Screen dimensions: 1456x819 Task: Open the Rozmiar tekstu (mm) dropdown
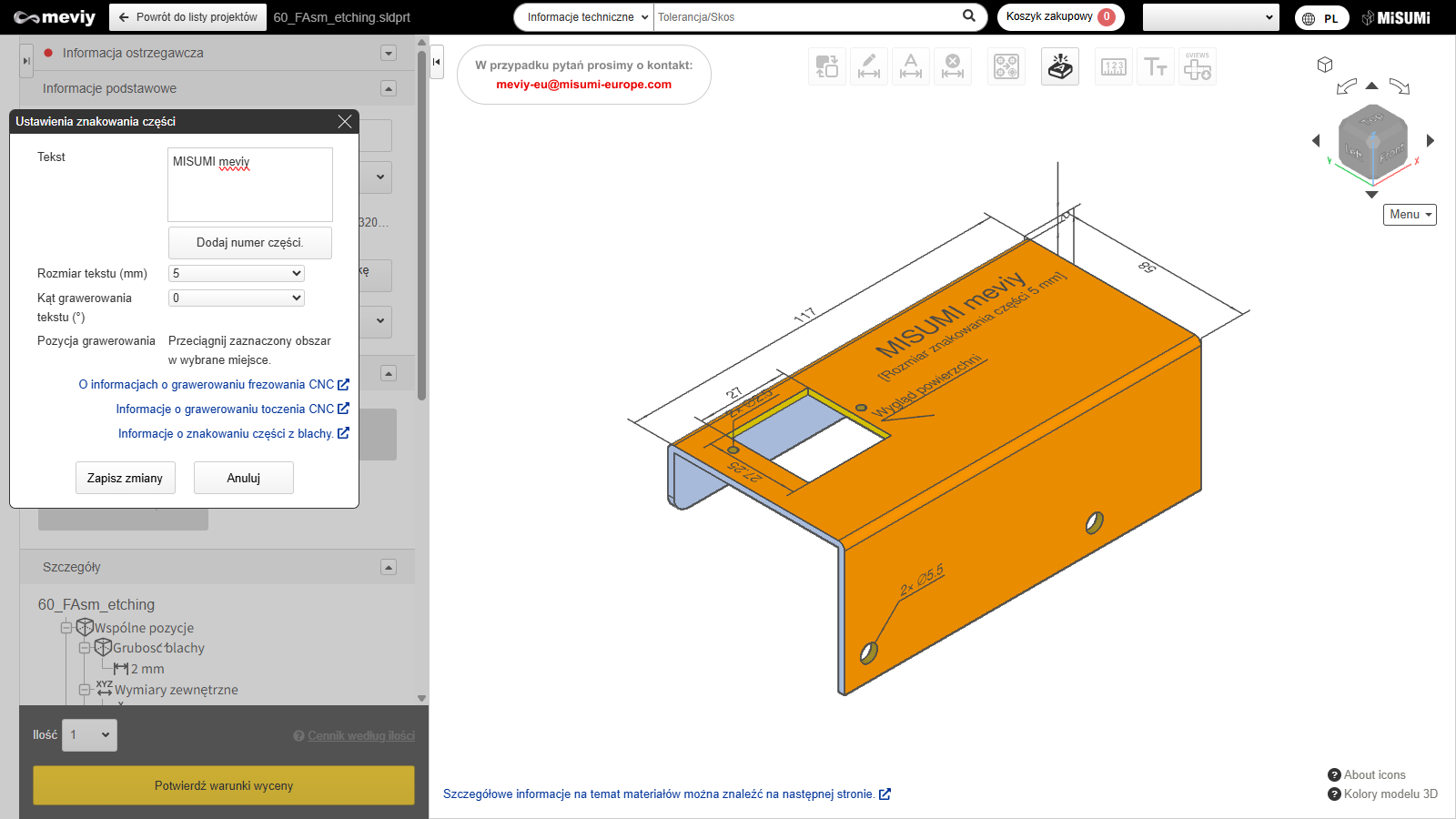(x=237, y=273)
